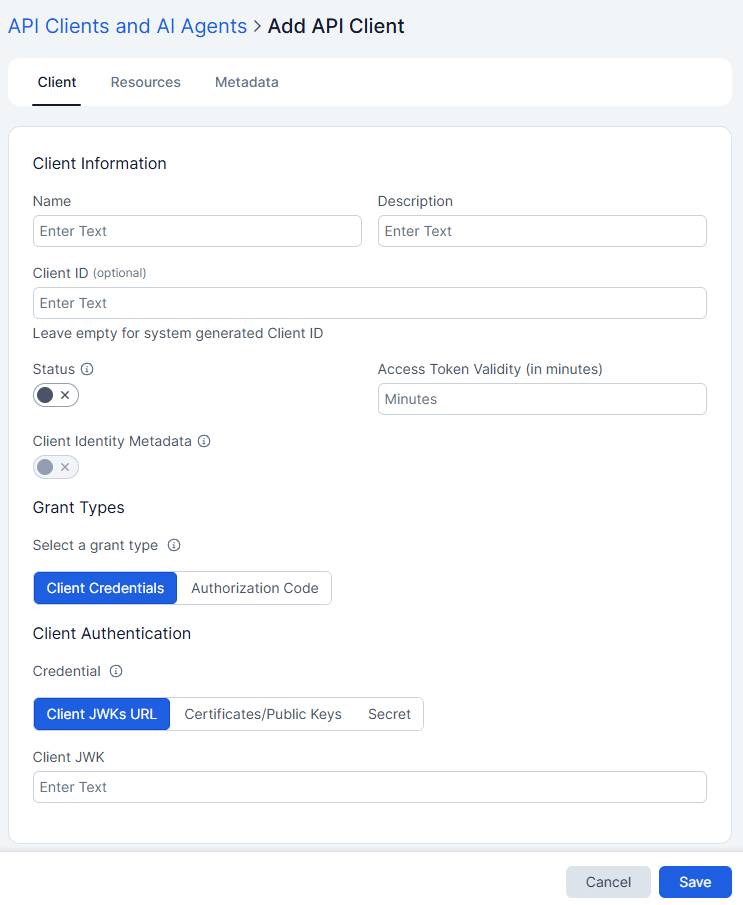This screenshot has width=743, height=905.
Task: Select the Client Credentials grant type
Action: (105, 588)
